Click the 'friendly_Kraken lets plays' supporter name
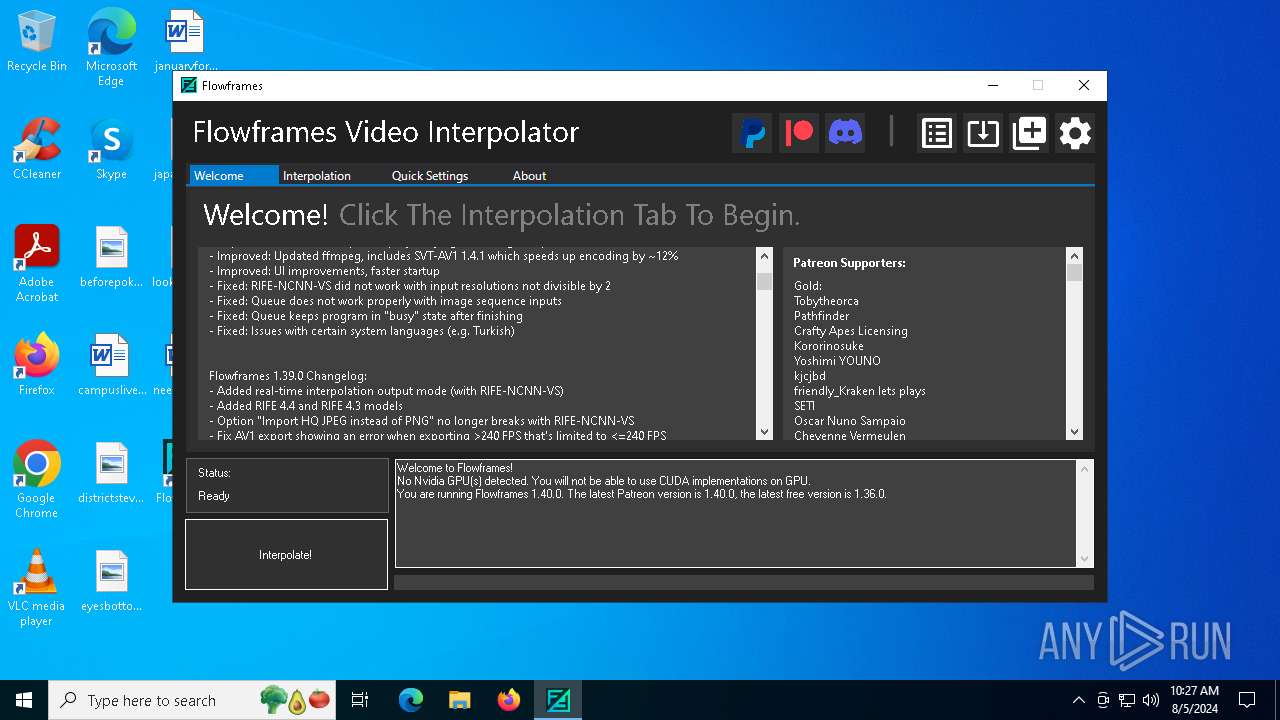This screenshot has height=720, width=1280. [860, 391]
